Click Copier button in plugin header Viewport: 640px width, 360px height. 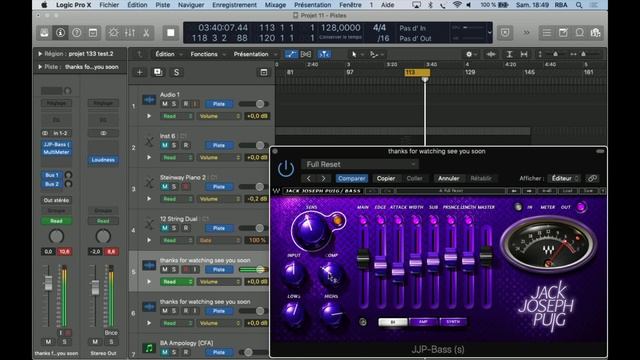click(386, 178)
